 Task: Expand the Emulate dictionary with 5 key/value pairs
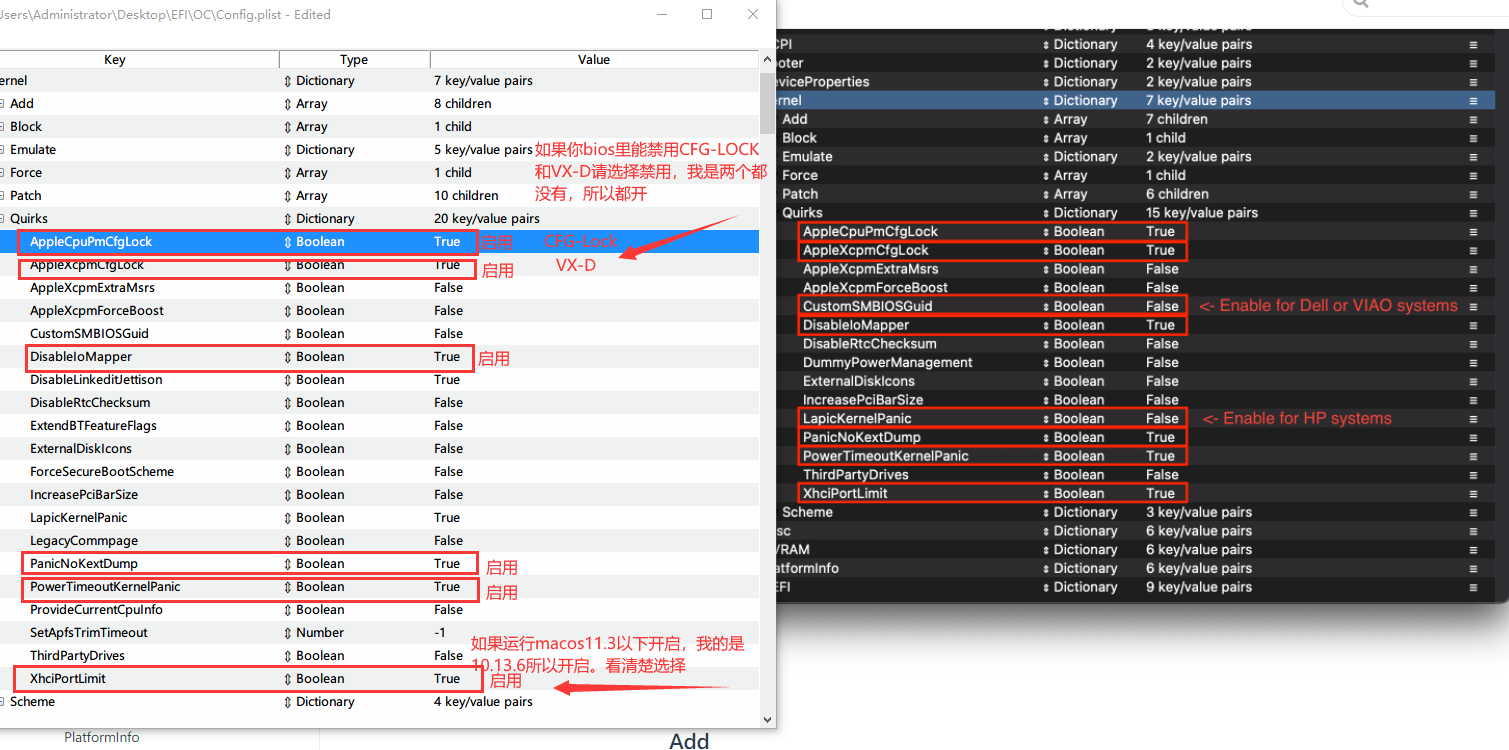click(x=3, y=150)
